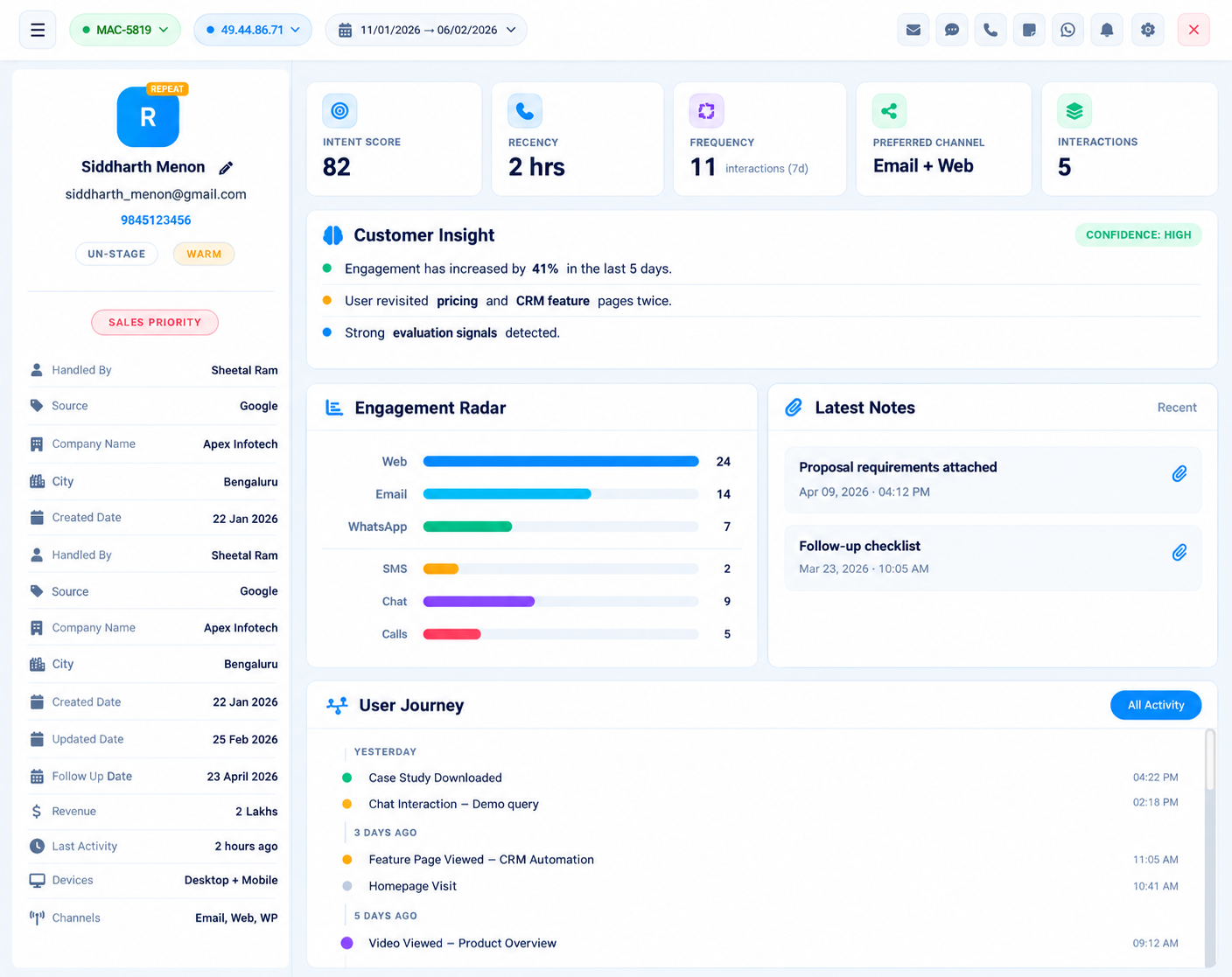Click the Preferred Channel share icon
The height and width of the screenshot is (977, 1232).
(889, 111)
